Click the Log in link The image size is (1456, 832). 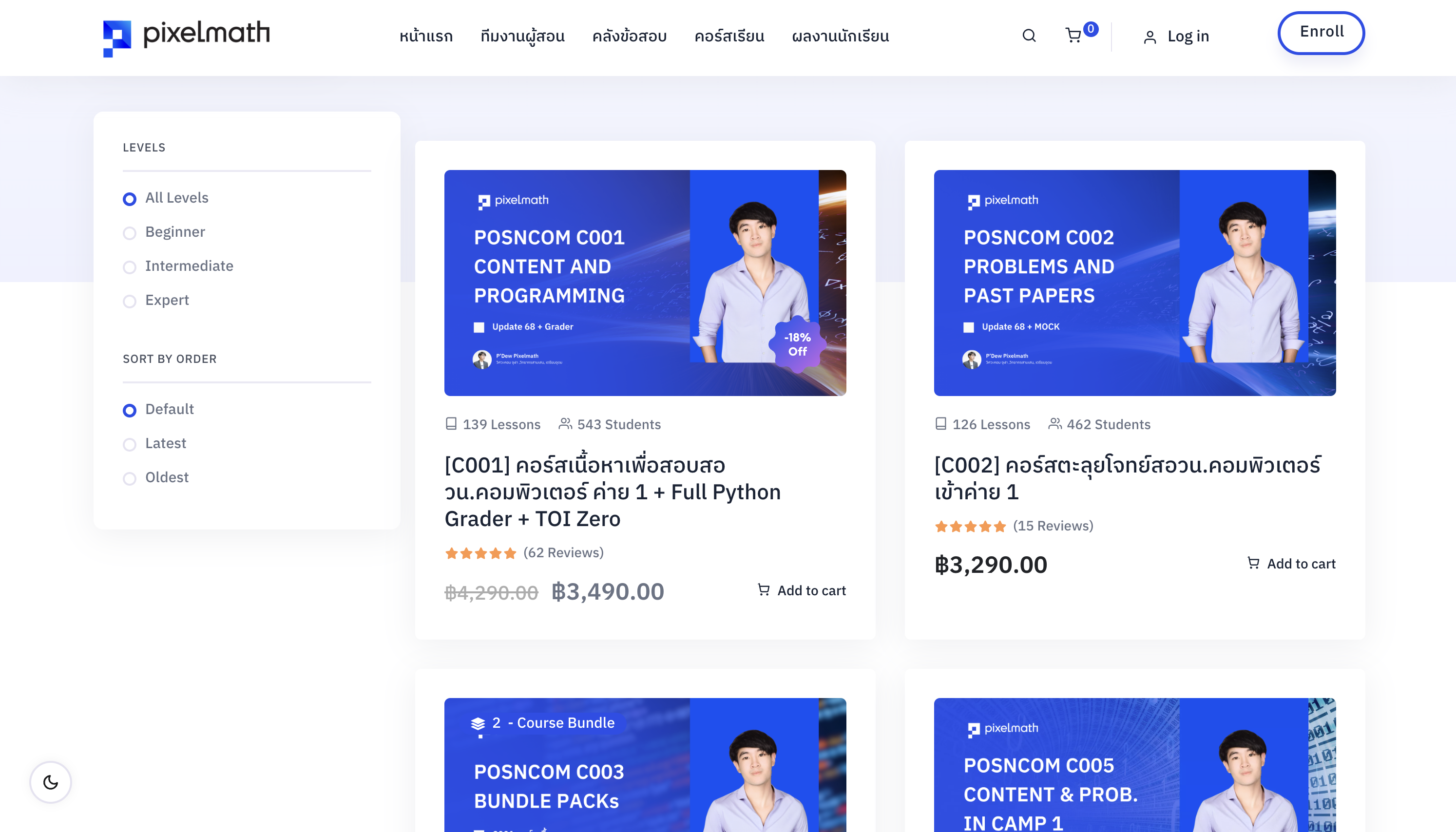[1188, 37]
